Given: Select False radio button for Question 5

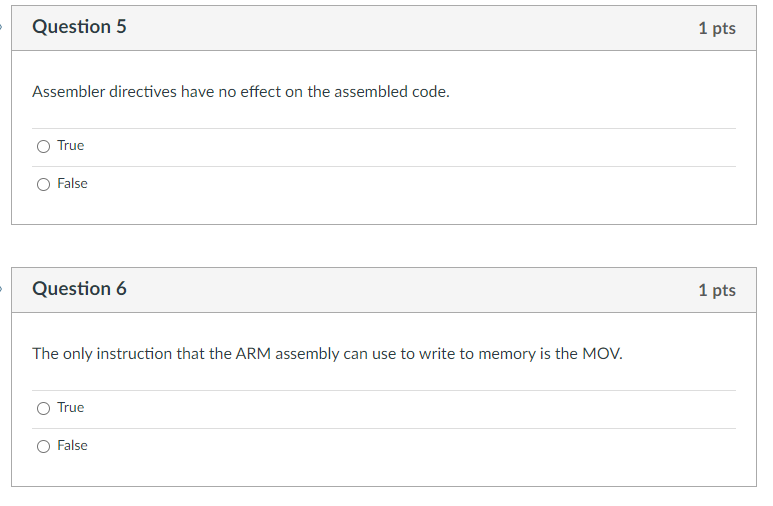Looking at the screenshot, I should (43, 184).
